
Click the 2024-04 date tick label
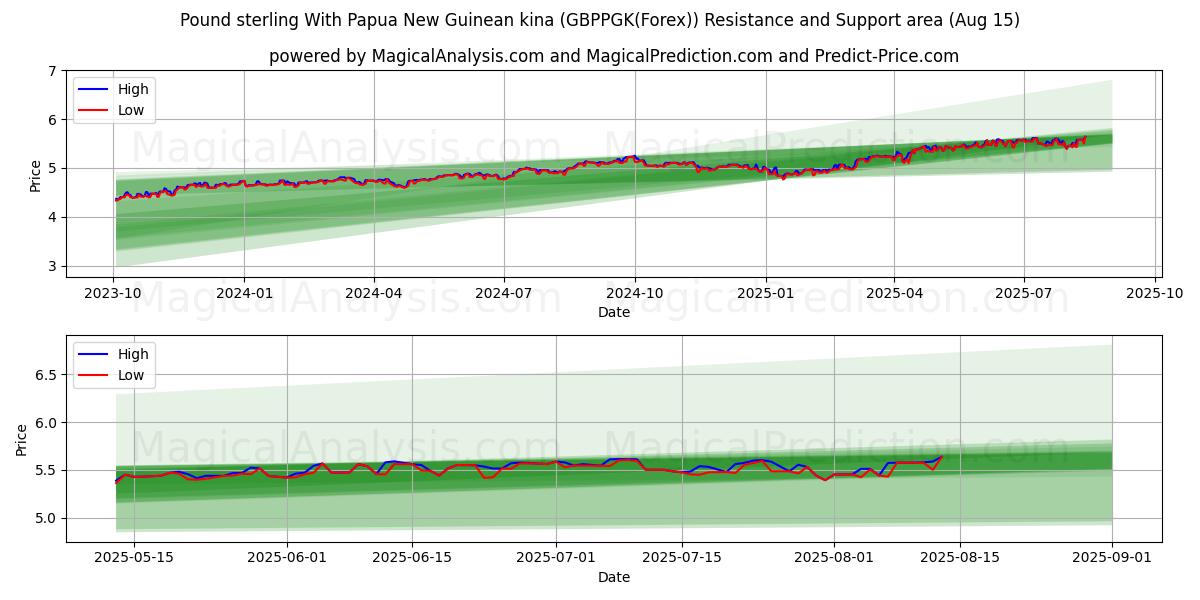(374, 294)
